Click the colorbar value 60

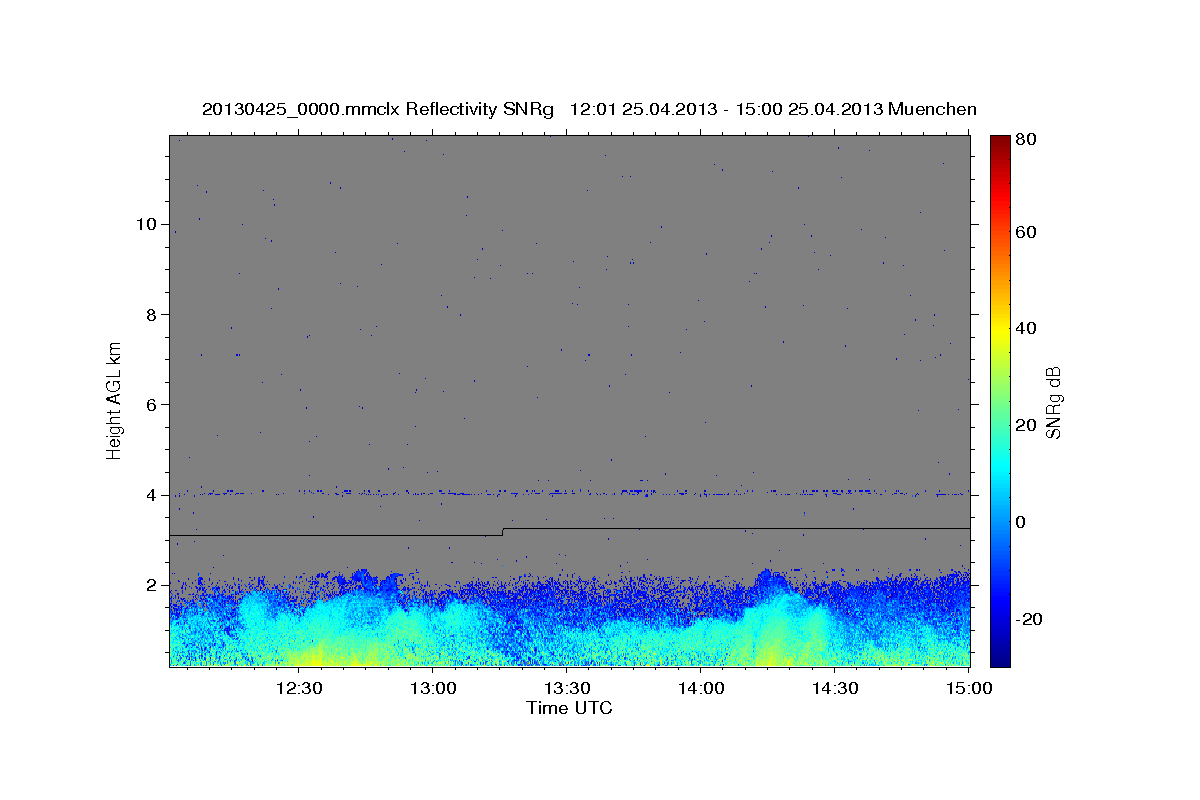1026,232
